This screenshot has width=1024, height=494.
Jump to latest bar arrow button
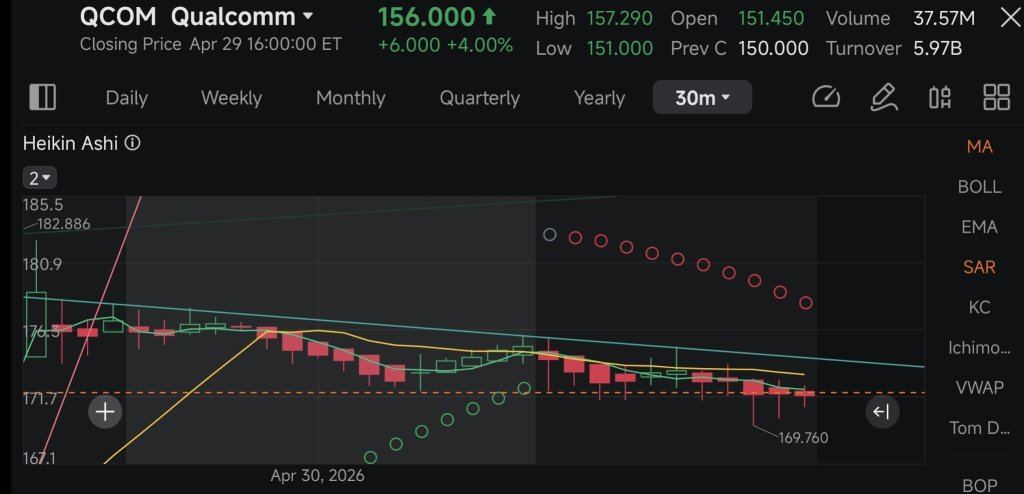(882, 412)
